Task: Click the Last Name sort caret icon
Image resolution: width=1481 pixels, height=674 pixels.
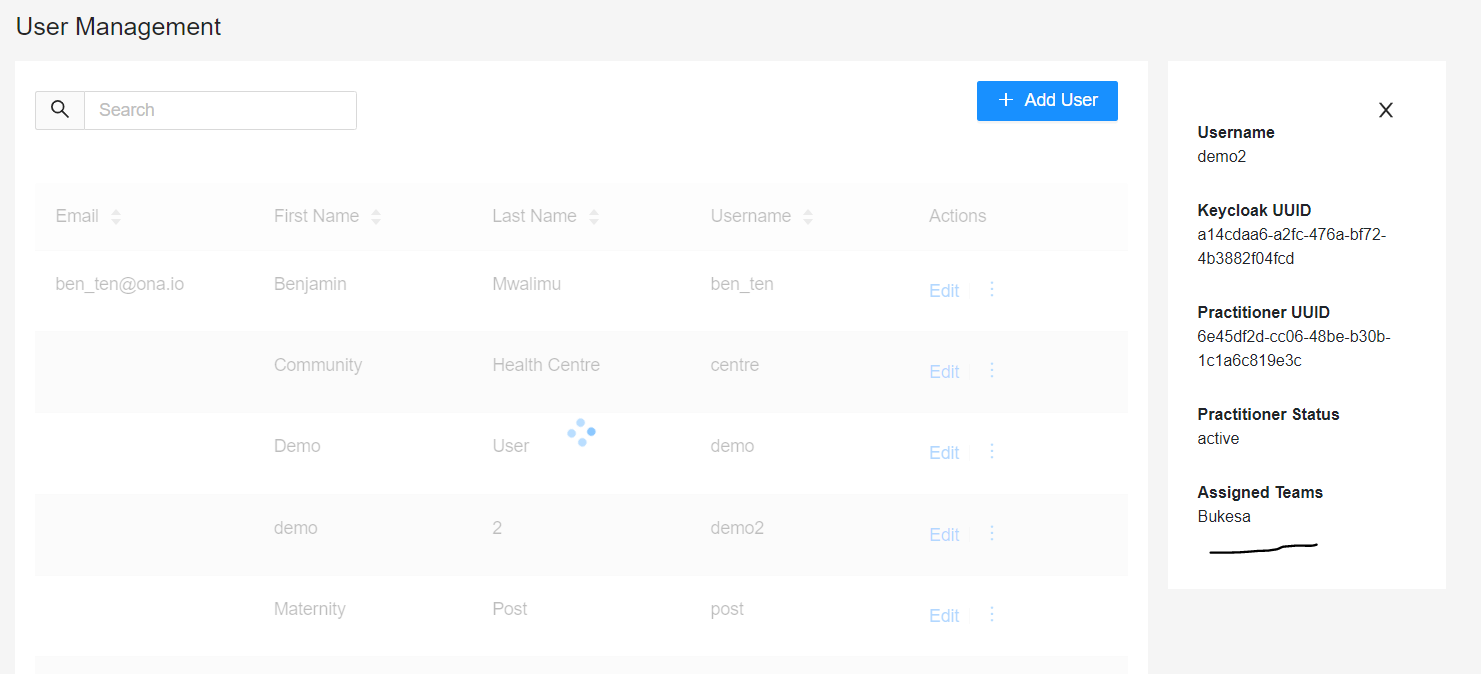Action: (x=593, y=216)
